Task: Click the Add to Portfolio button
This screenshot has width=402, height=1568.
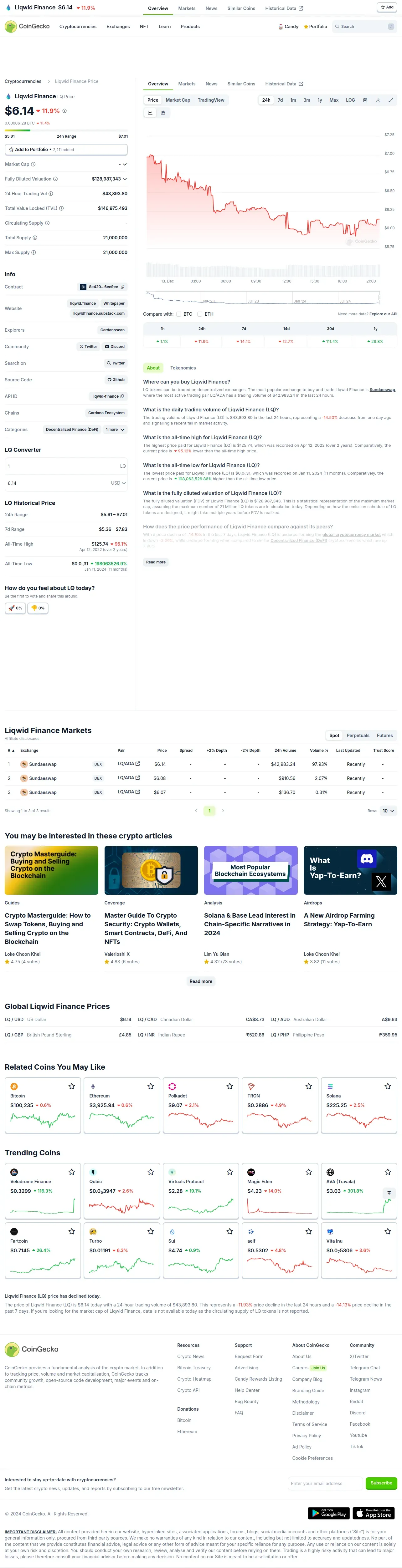Action: tap(66, 149)
